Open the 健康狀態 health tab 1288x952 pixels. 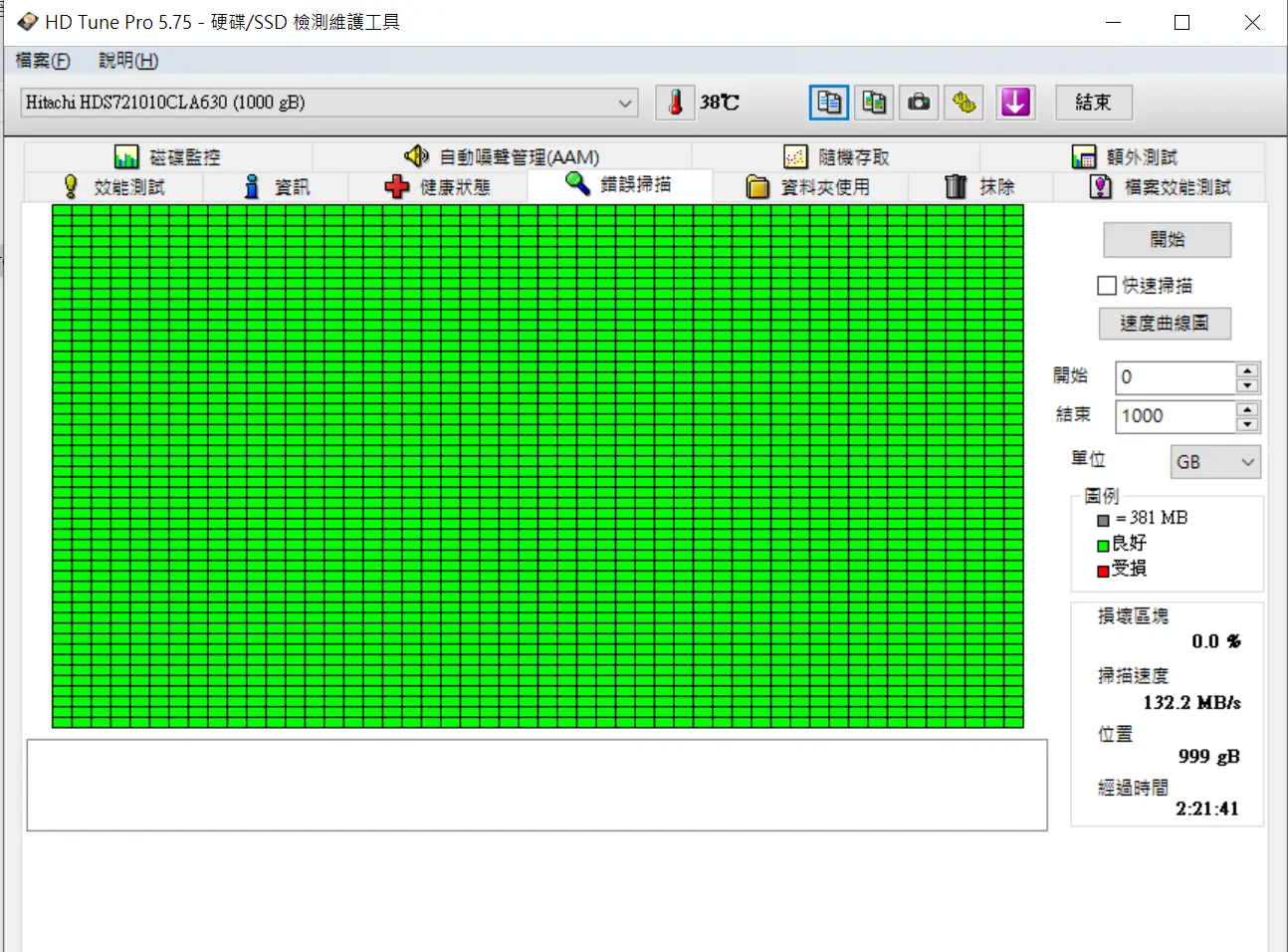tap(438, 187)
